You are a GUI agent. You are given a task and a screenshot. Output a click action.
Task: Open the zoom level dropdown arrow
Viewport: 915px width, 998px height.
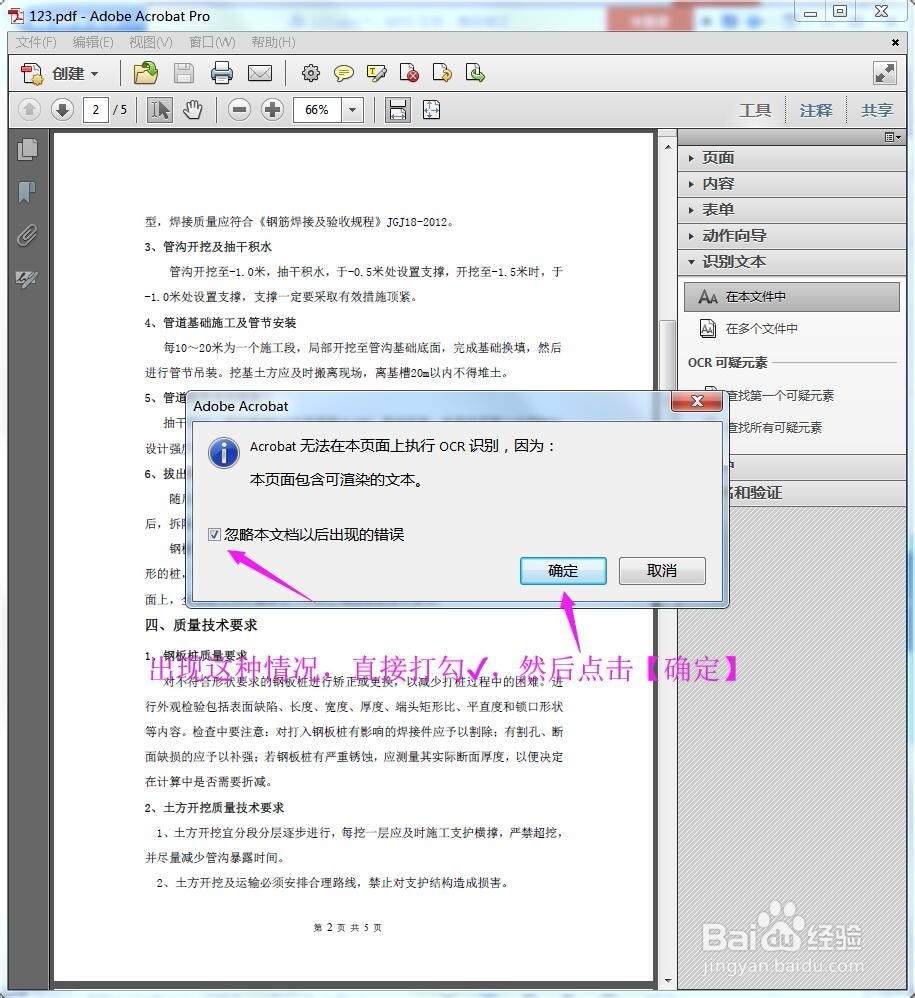[353, 110]
